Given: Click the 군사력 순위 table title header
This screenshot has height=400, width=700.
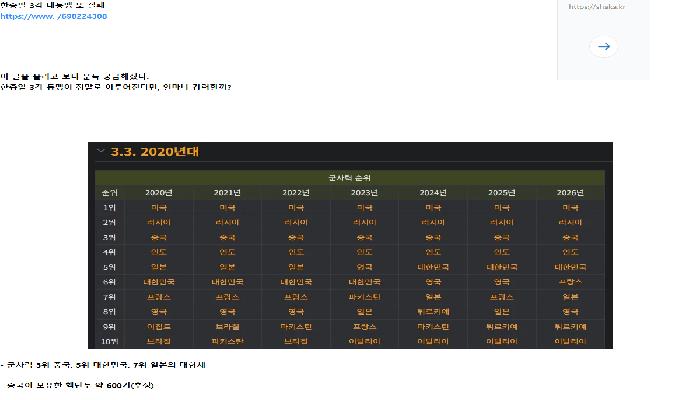Looking at the screenshot, I should (351, 177).
